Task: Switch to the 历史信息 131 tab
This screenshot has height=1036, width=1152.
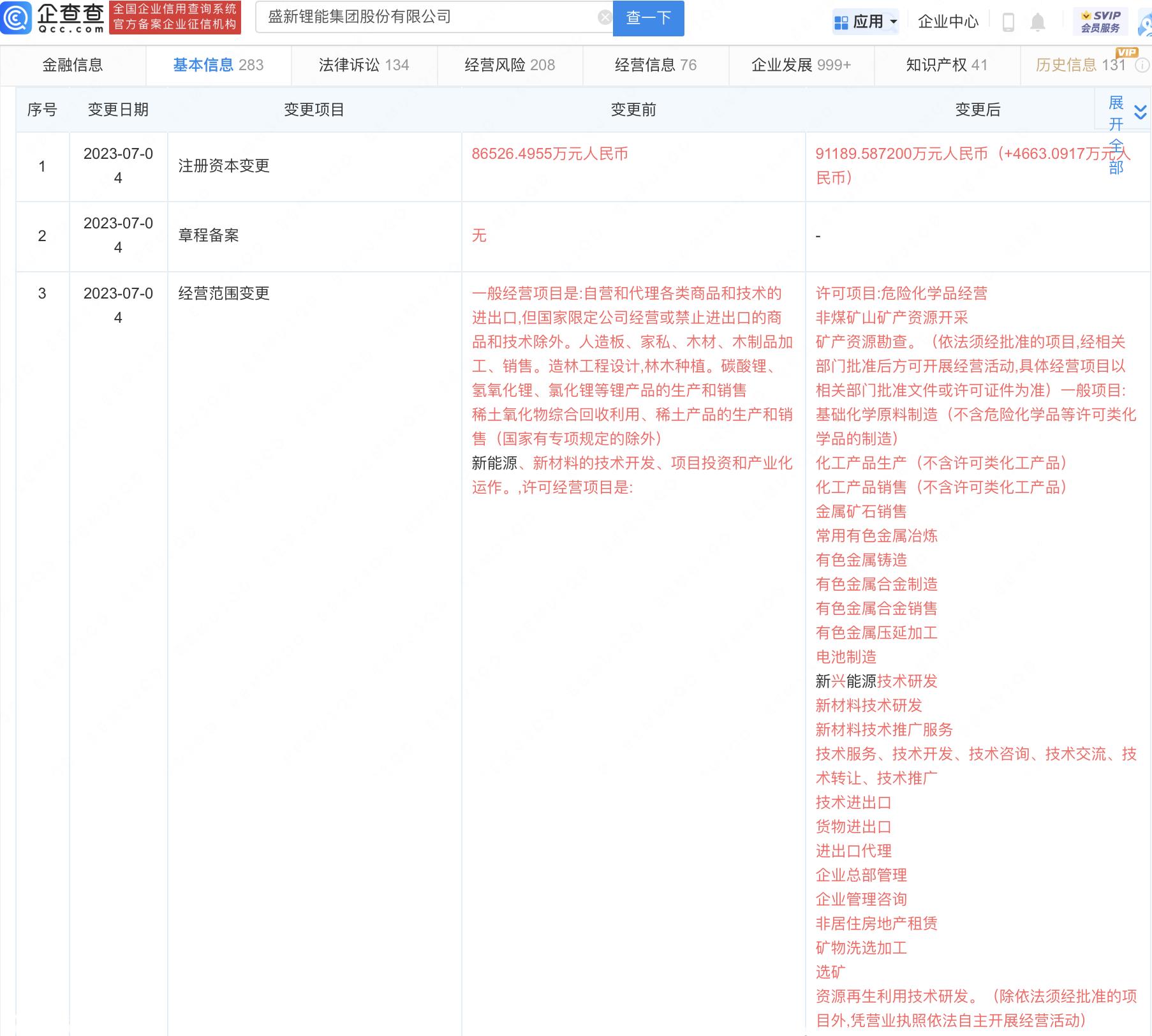Action: [x=1081, y=65]
